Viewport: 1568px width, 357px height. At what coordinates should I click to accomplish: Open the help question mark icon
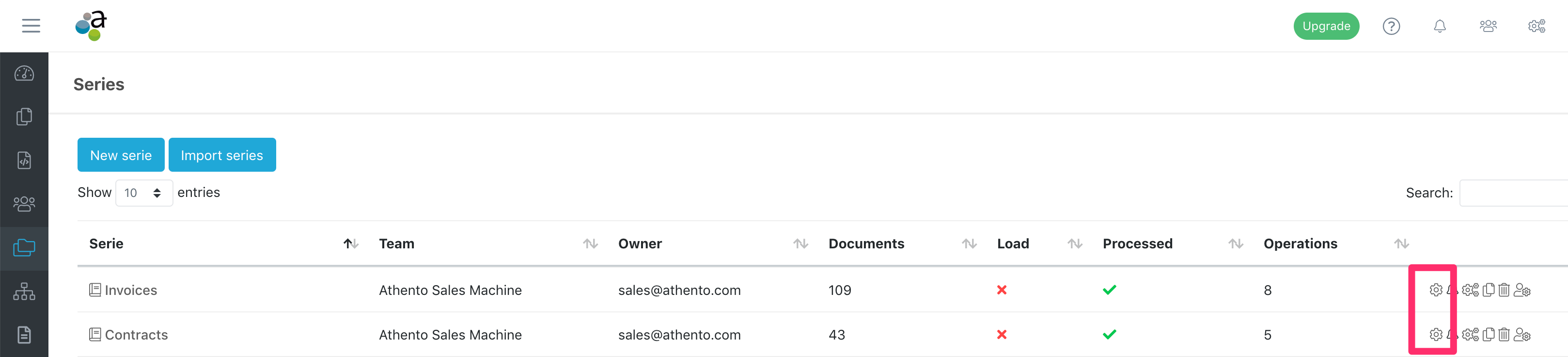[x=1392, y=26]
